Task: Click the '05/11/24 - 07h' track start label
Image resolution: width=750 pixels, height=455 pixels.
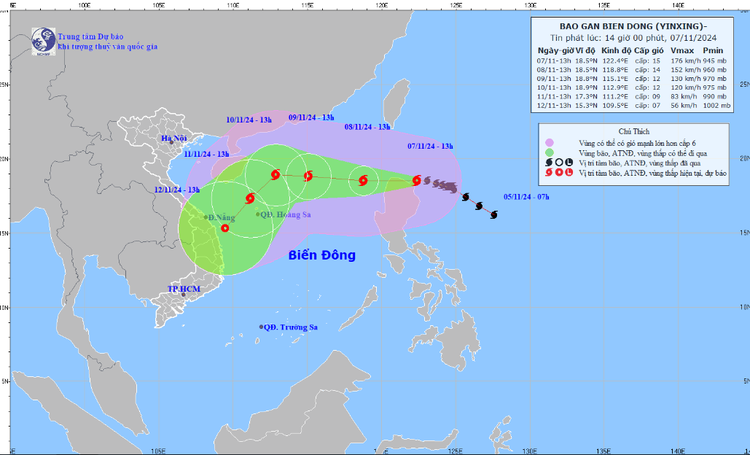Action: (526, 197)
